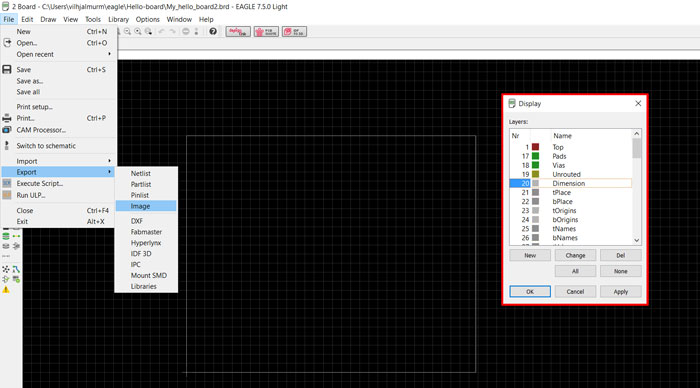Run the Ratsnest tool icon
700x388 pixels.
click(6, 269)
